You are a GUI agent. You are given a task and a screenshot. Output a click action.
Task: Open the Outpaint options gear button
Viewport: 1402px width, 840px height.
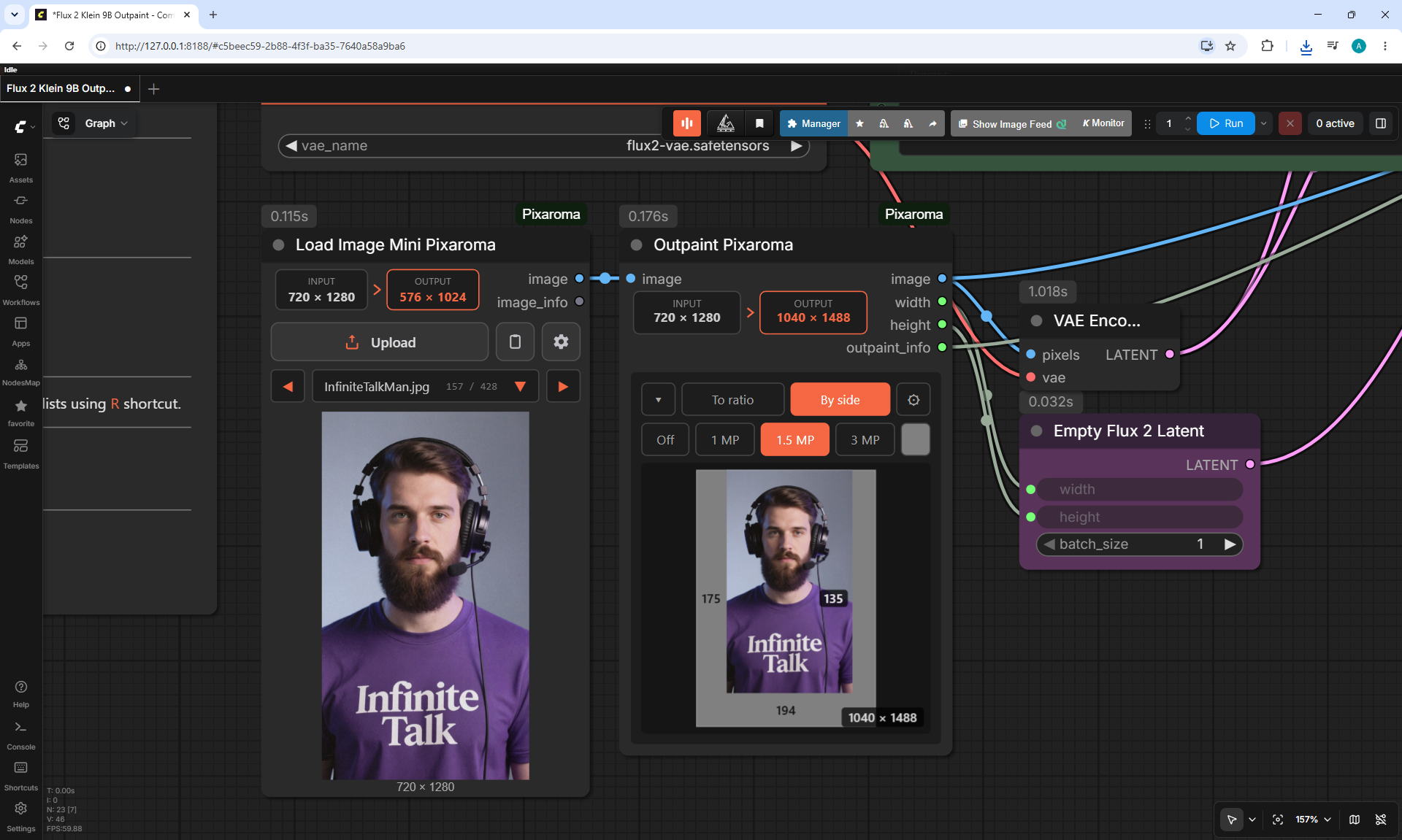click(x=913, y=399)
